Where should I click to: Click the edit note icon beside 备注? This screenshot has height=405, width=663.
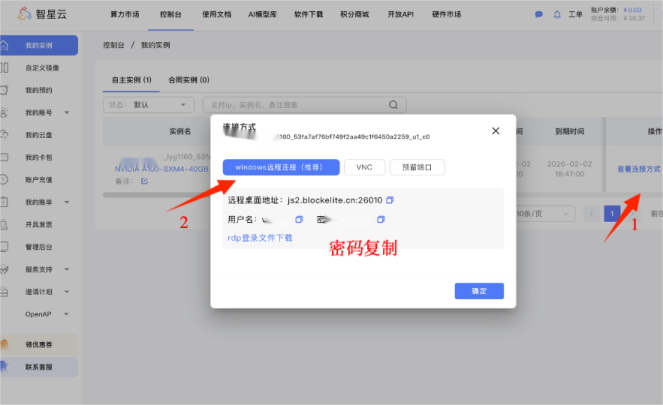click(x=144, y=181)
